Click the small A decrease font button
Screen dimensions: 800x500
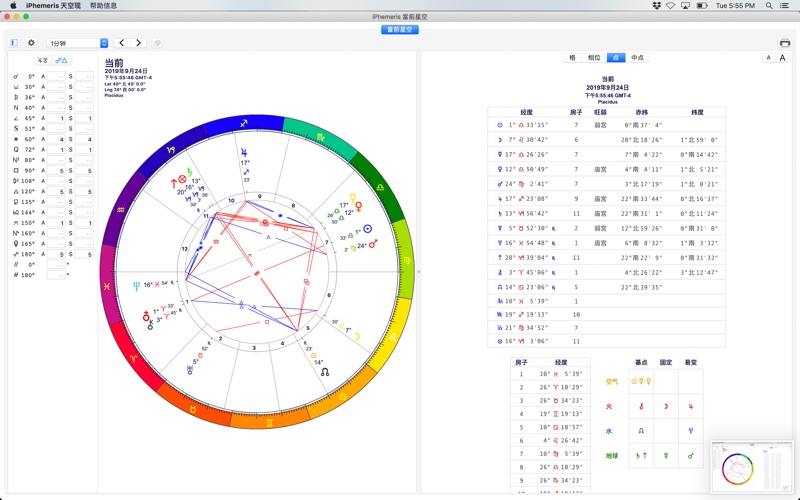[x=769, y=58]
